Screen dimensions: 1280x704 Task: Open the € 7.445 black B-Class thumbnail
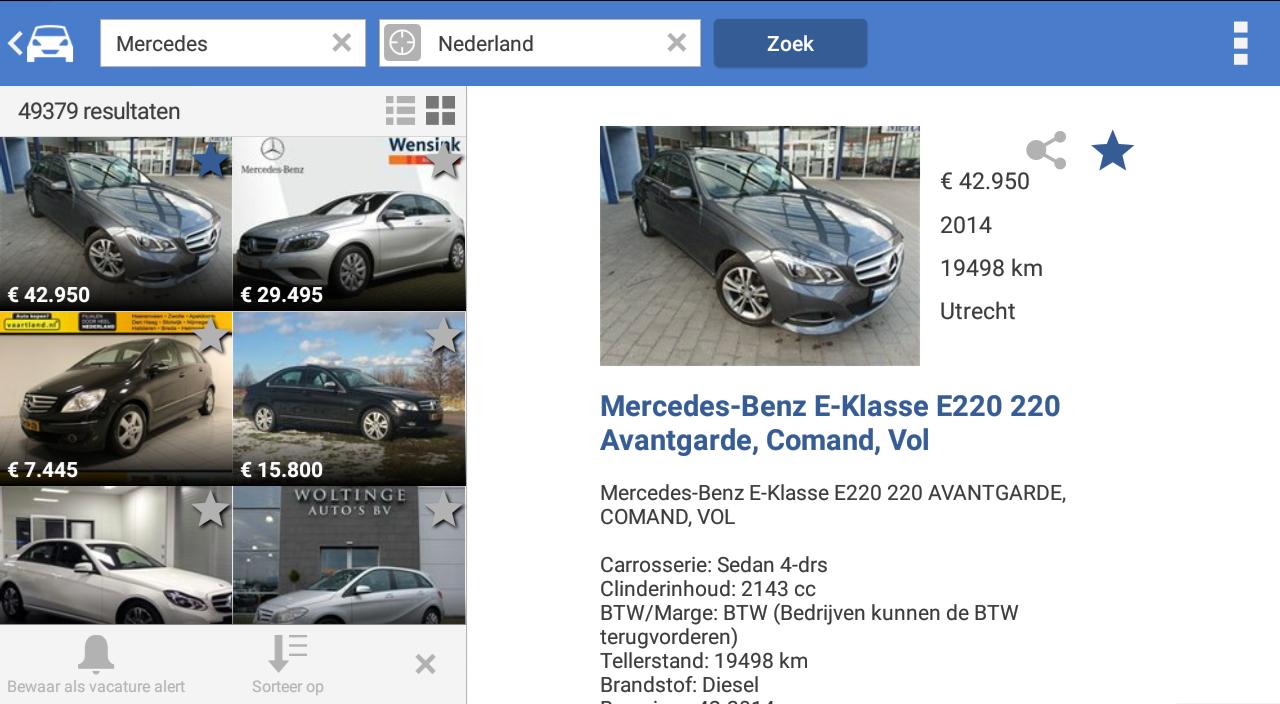[116, 398]
